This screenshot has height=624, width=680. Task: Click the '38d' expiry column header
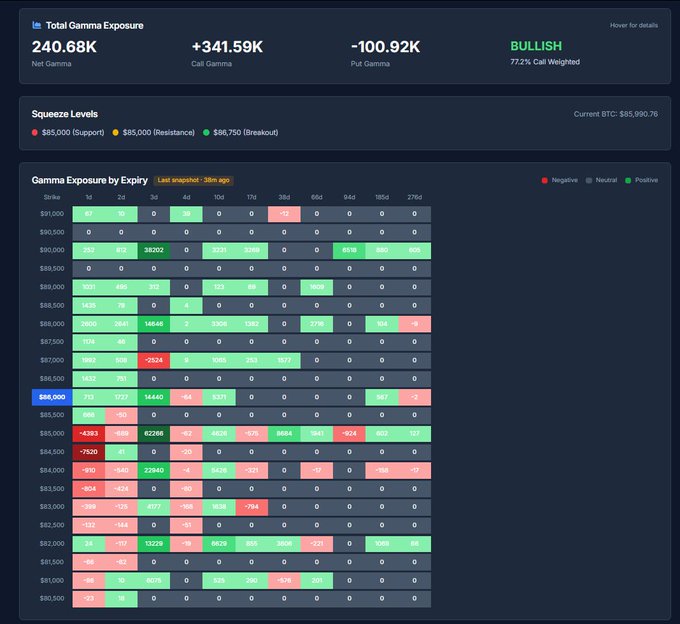click(284, 197)
